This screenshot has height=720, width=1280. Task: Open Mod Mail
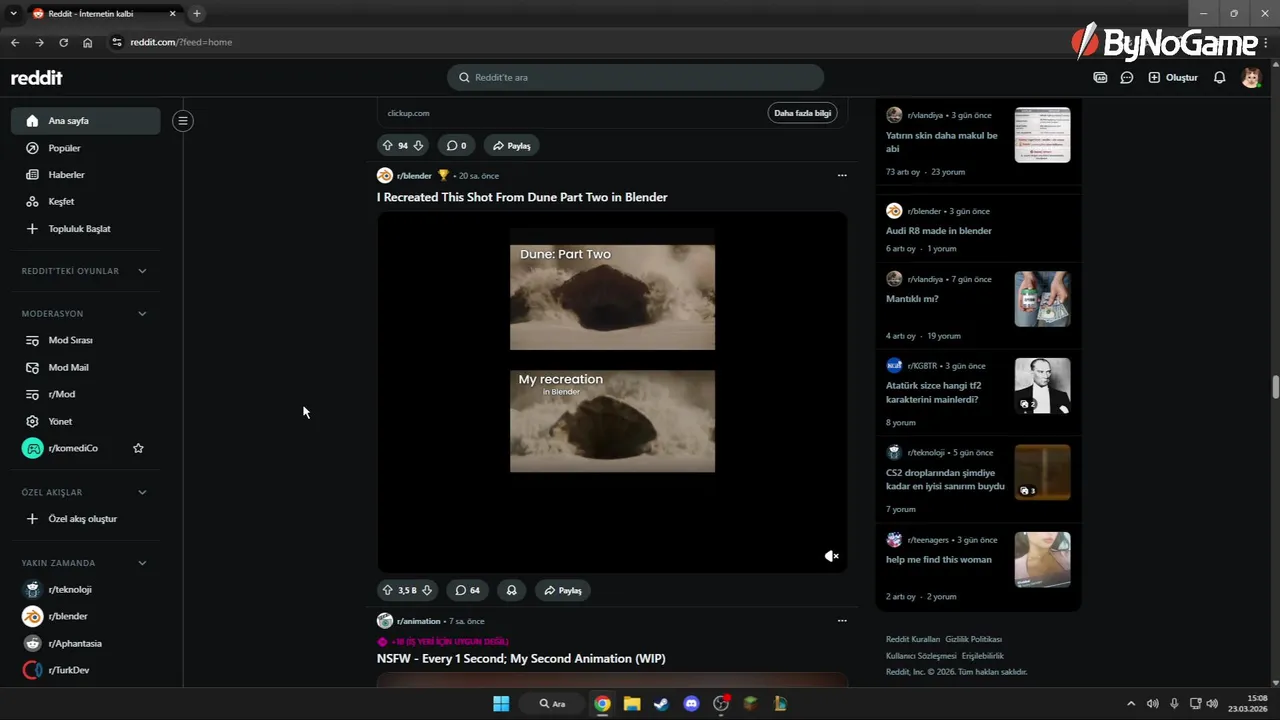86,367
